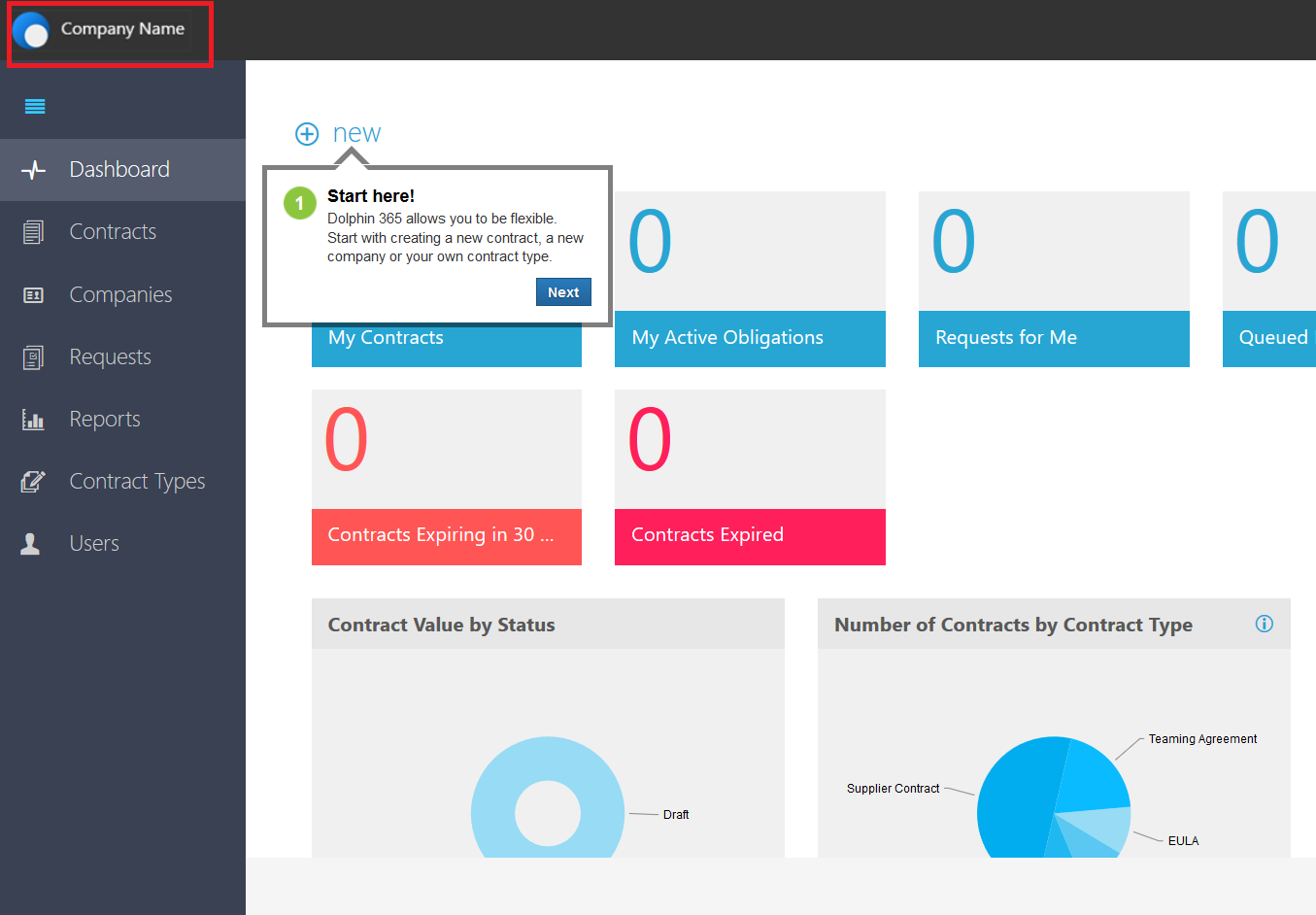
Task: Open Contracts Expiring in 30 tile
Action: (447, 477)
